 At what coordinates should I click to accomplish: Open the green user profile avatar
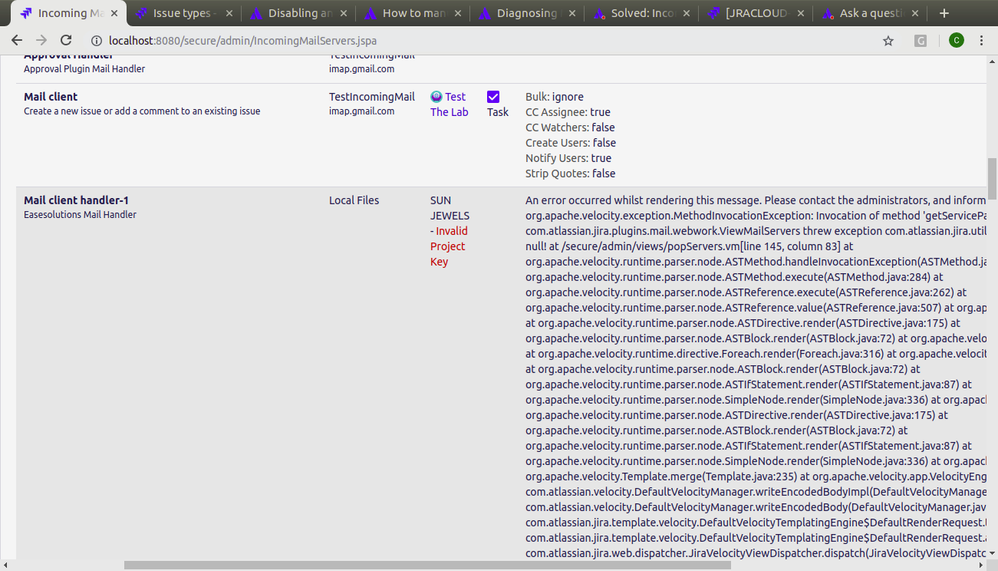click(x=956, y=40)
